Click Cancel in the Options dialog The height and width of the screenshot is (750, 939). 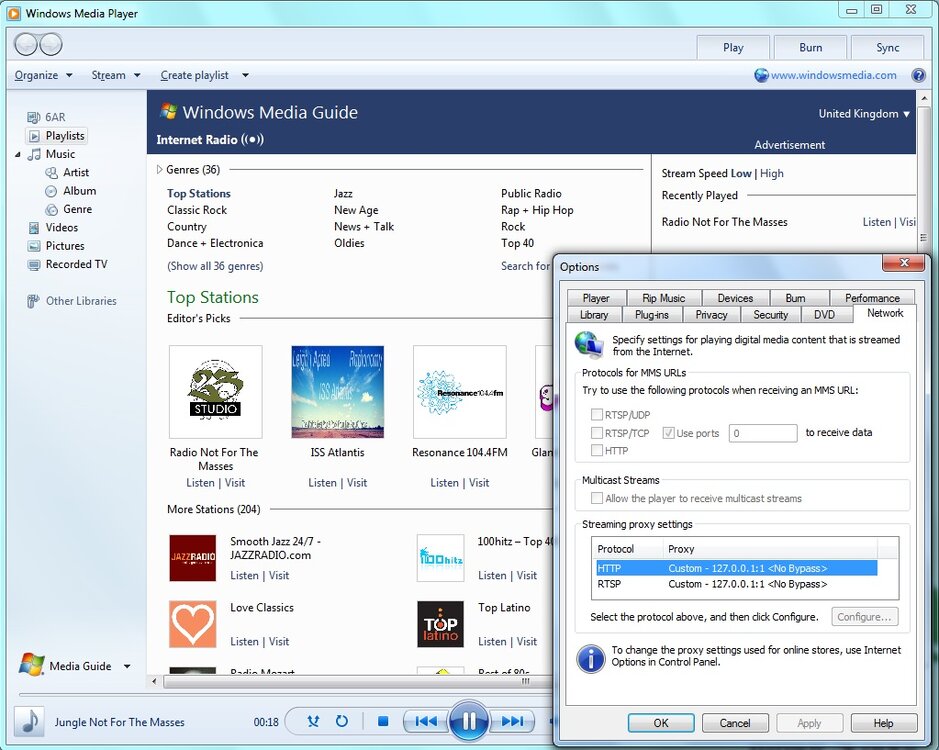[x=735, y=723]
